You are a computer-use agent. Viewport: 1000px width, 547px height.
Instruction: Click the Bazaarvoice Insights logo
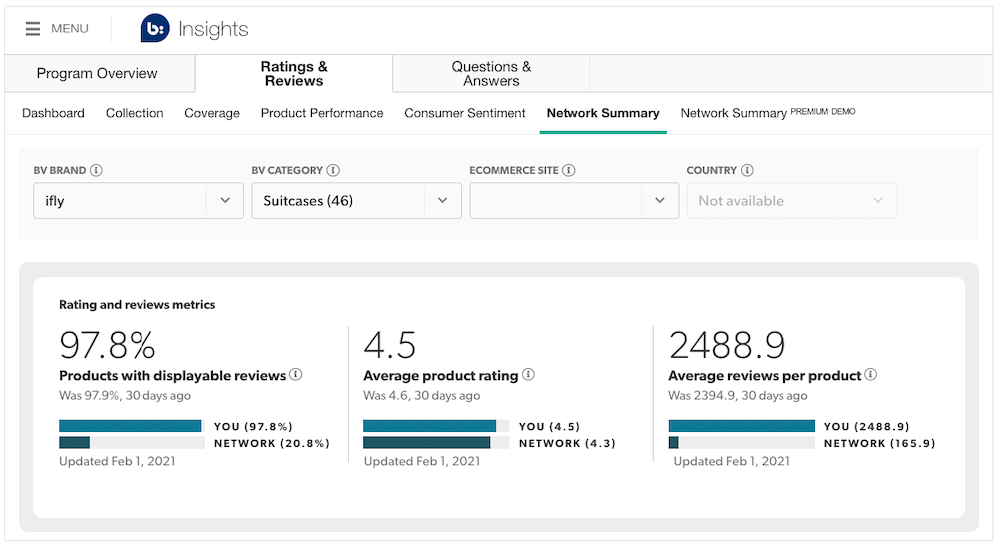195,29
